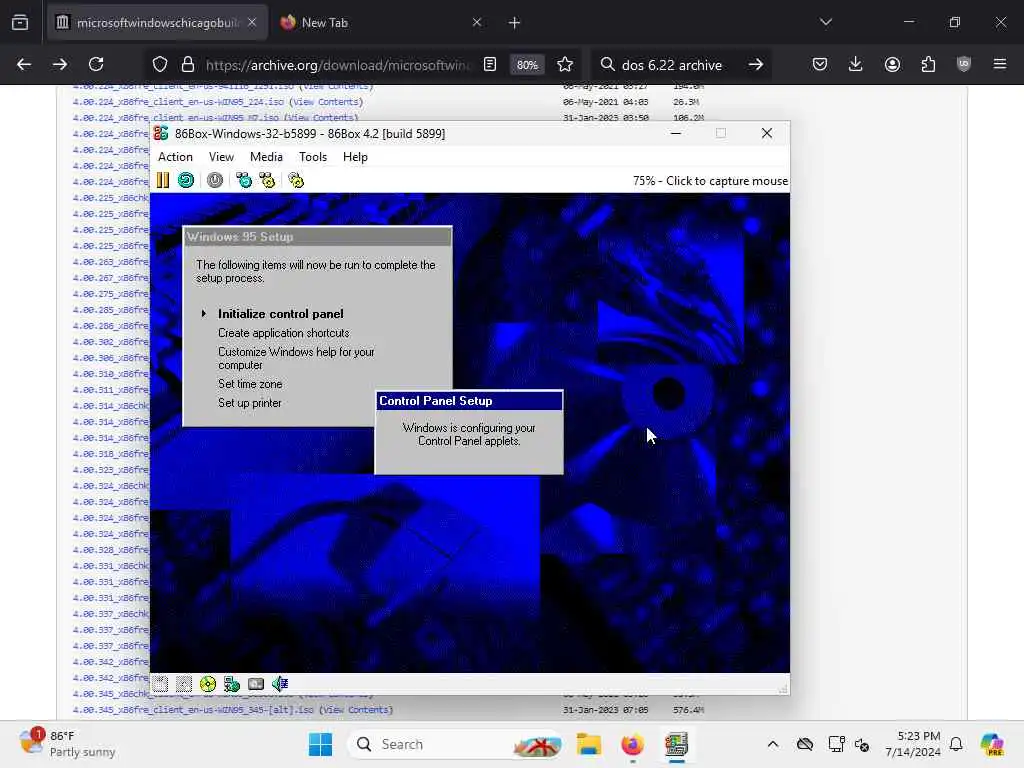
Task: Open the 86Box Help menu
Action: [x=355, y=157]
